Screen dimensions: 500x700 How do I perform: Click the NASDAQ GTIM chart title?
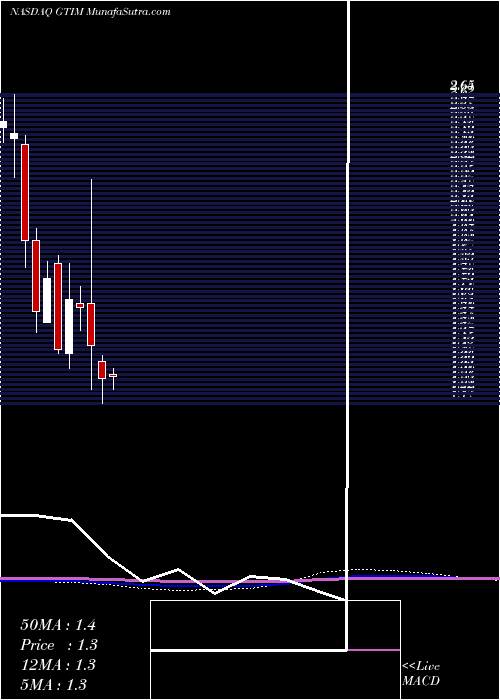coord(90,12)
